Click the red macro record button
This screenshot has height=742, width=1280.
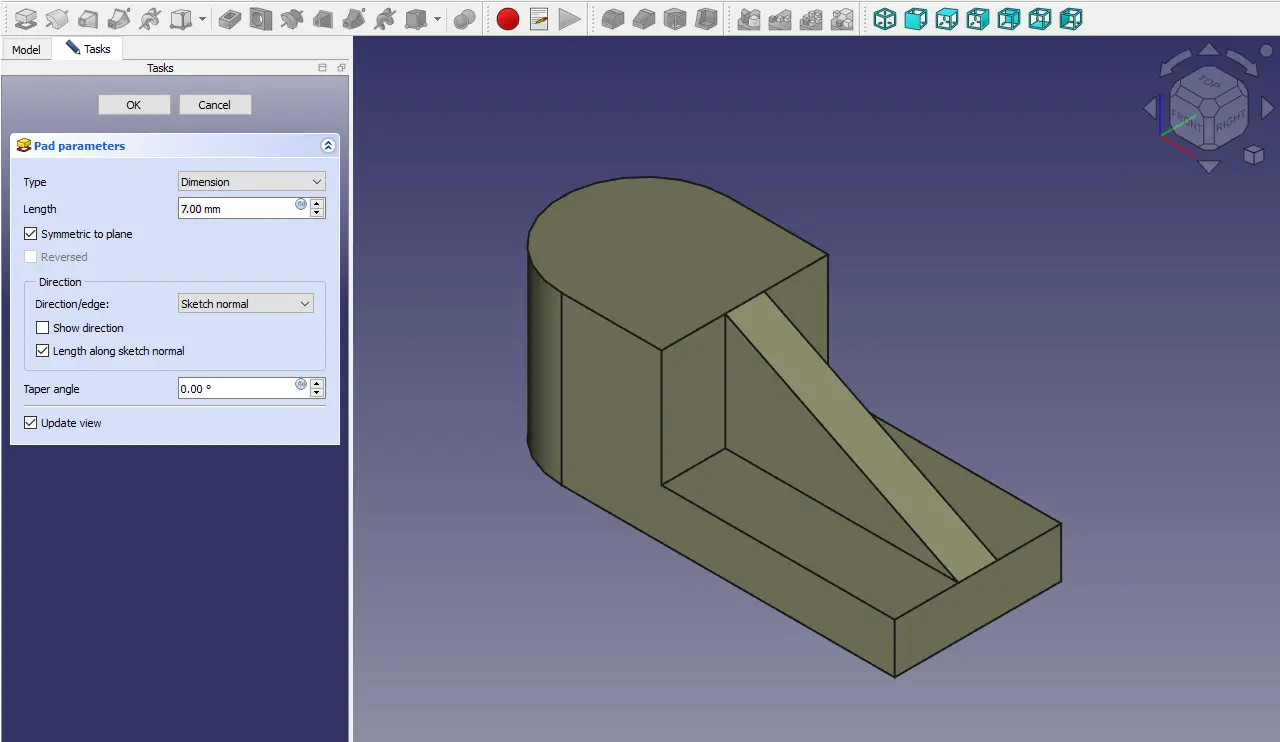tap(508, 18)
